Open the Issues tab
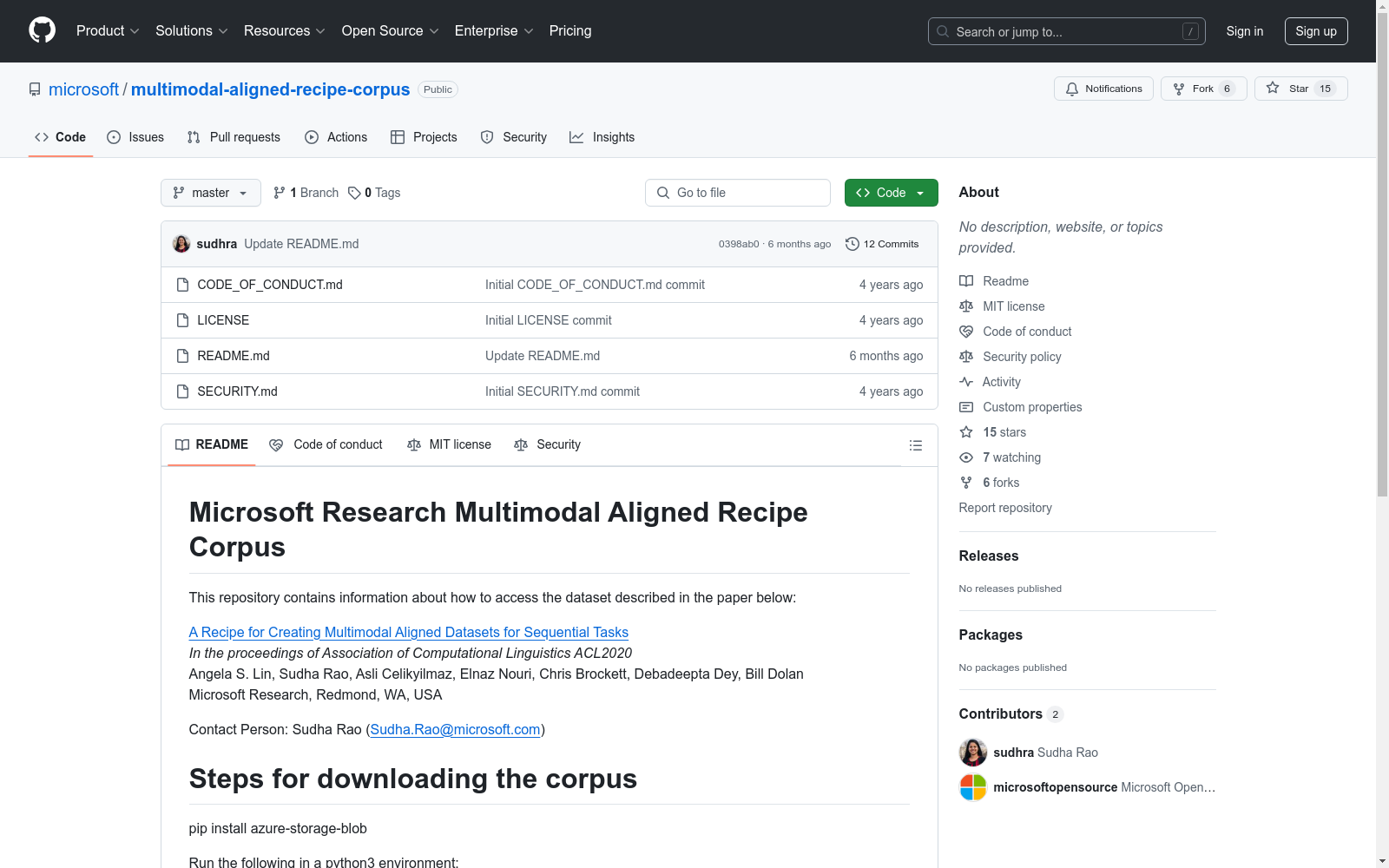 (x=135, y=137)
